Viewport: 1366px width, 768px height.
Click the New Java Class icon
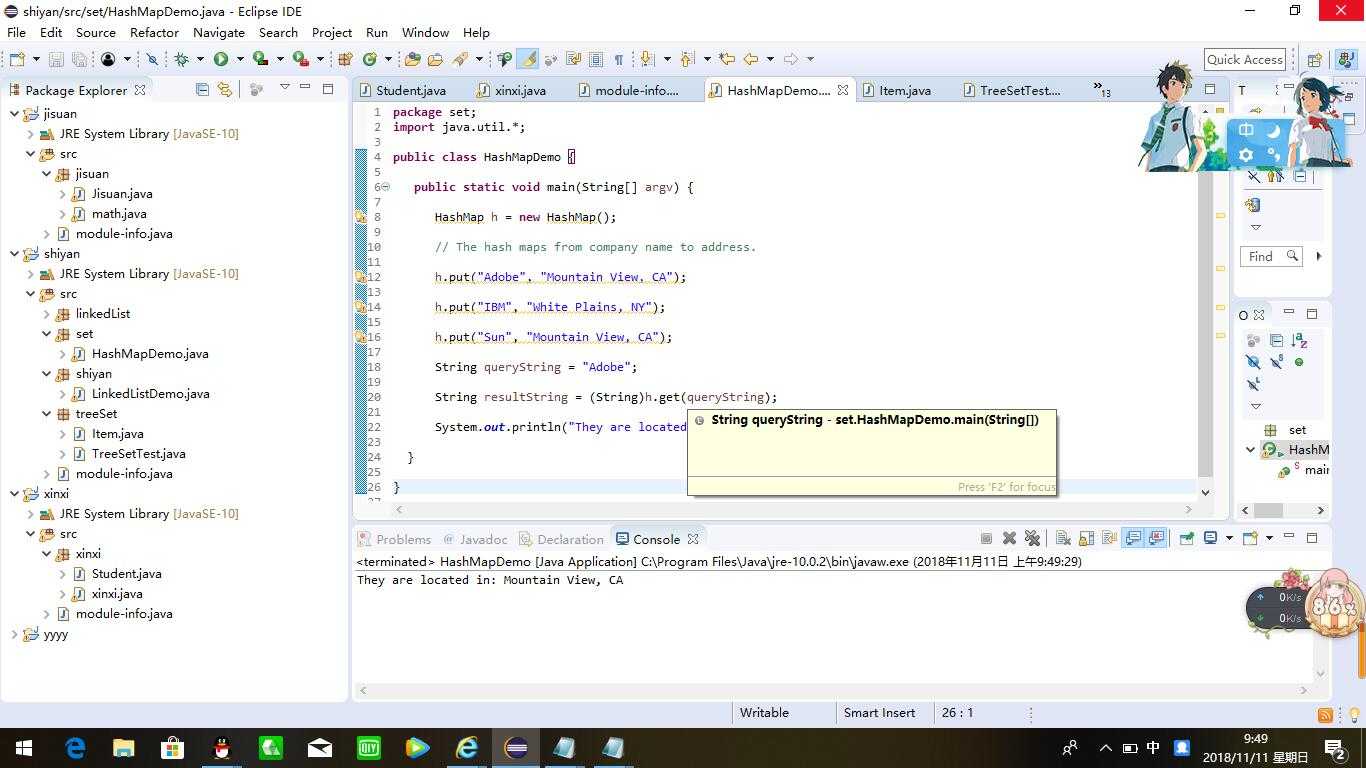[x=370, y=59]
